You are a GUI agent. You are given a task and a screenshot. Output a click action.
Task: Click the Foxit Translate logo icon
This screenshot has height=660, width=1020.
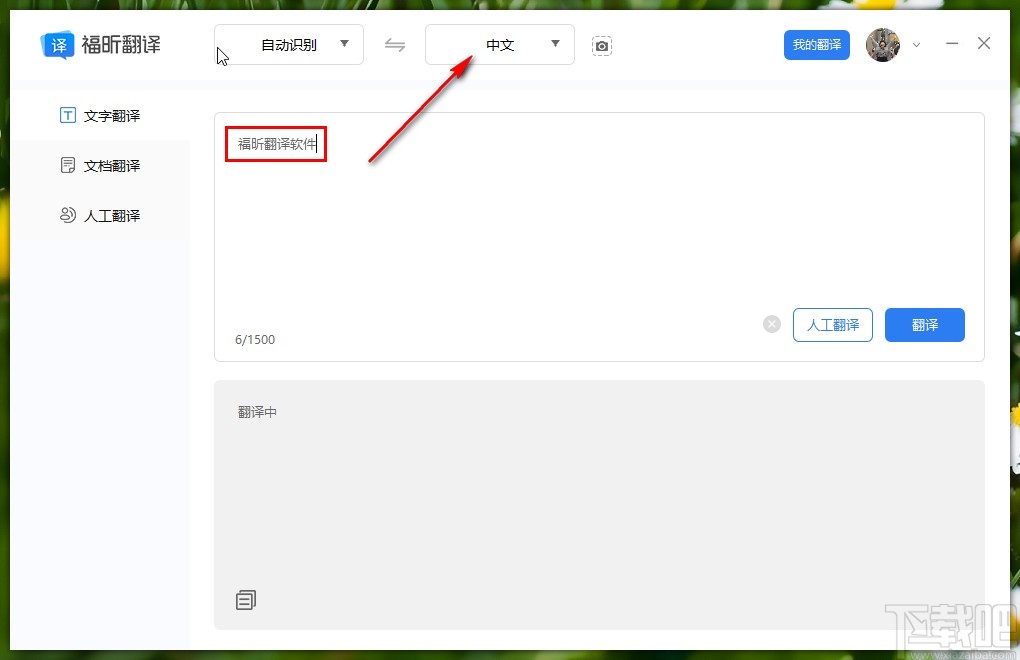click(57, 45)
